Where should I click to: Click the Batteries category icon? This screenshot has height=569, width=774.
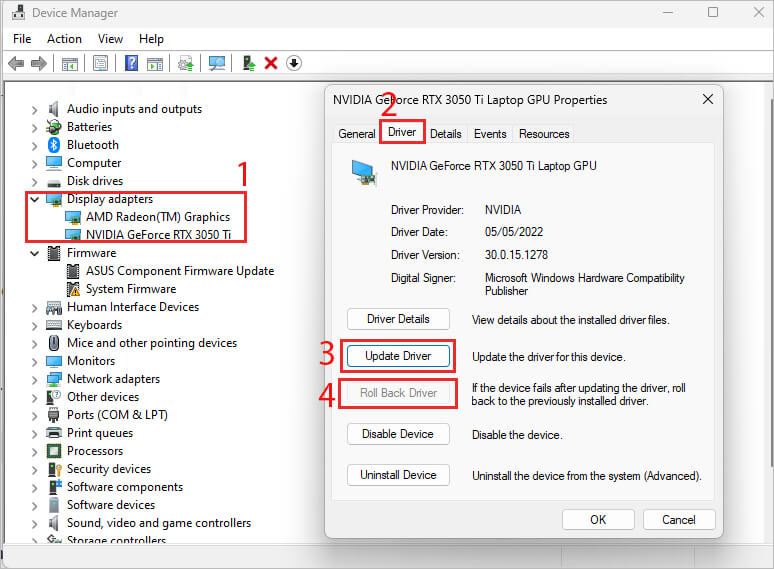pos(53,127)
